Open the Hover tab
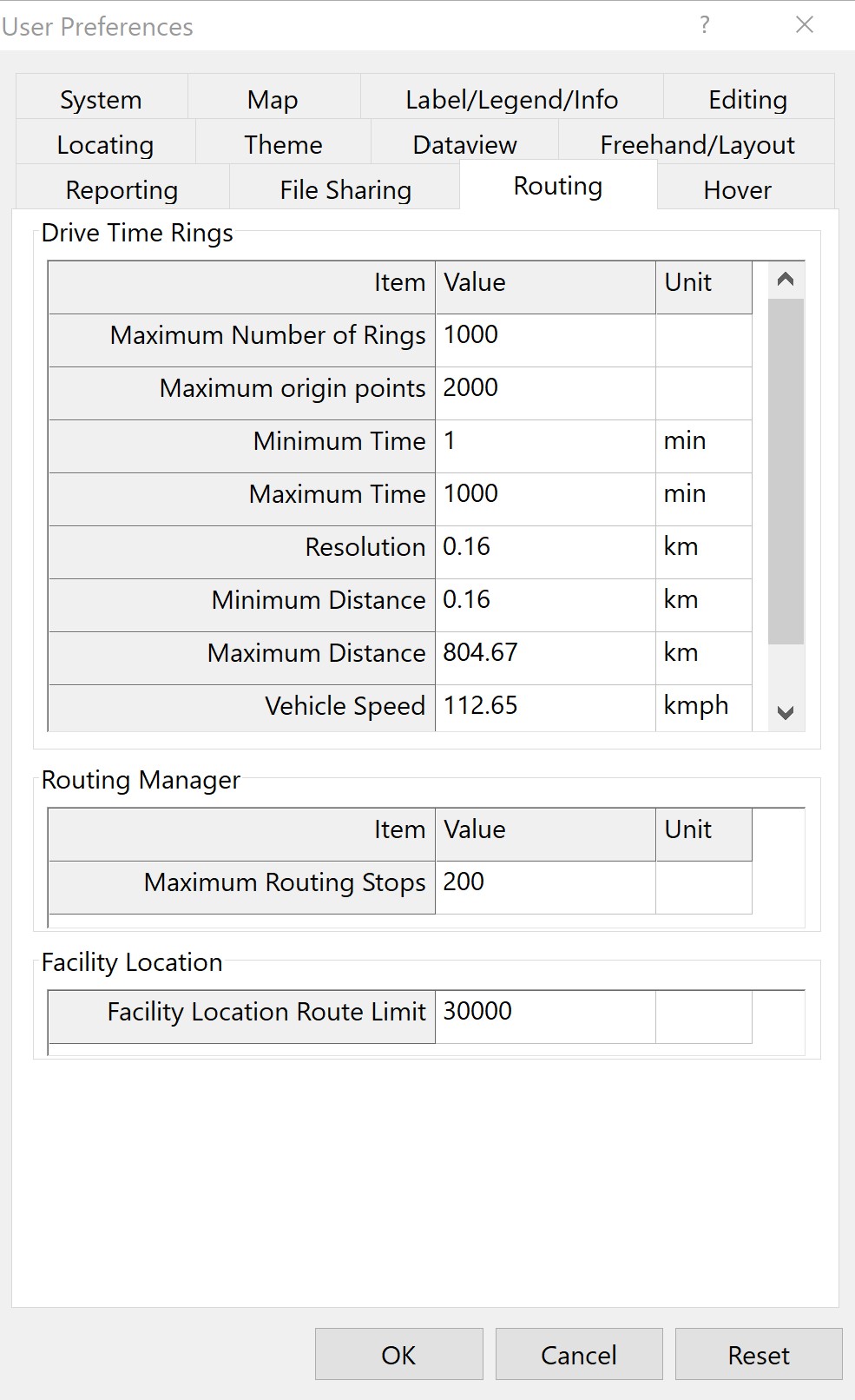The image size is (855, 1400). tap(737, 190)
